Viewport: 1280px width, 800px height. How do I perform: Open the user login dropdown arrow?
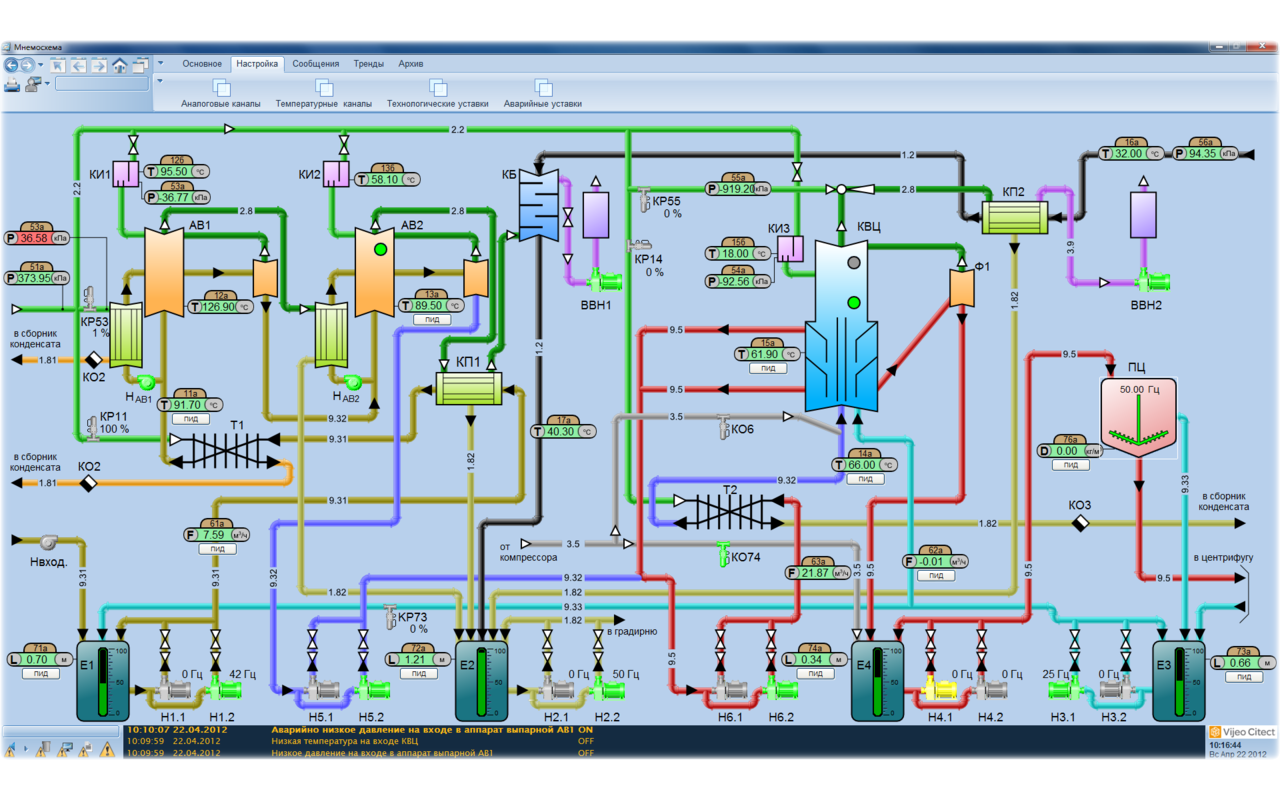[x=47, y=84]
